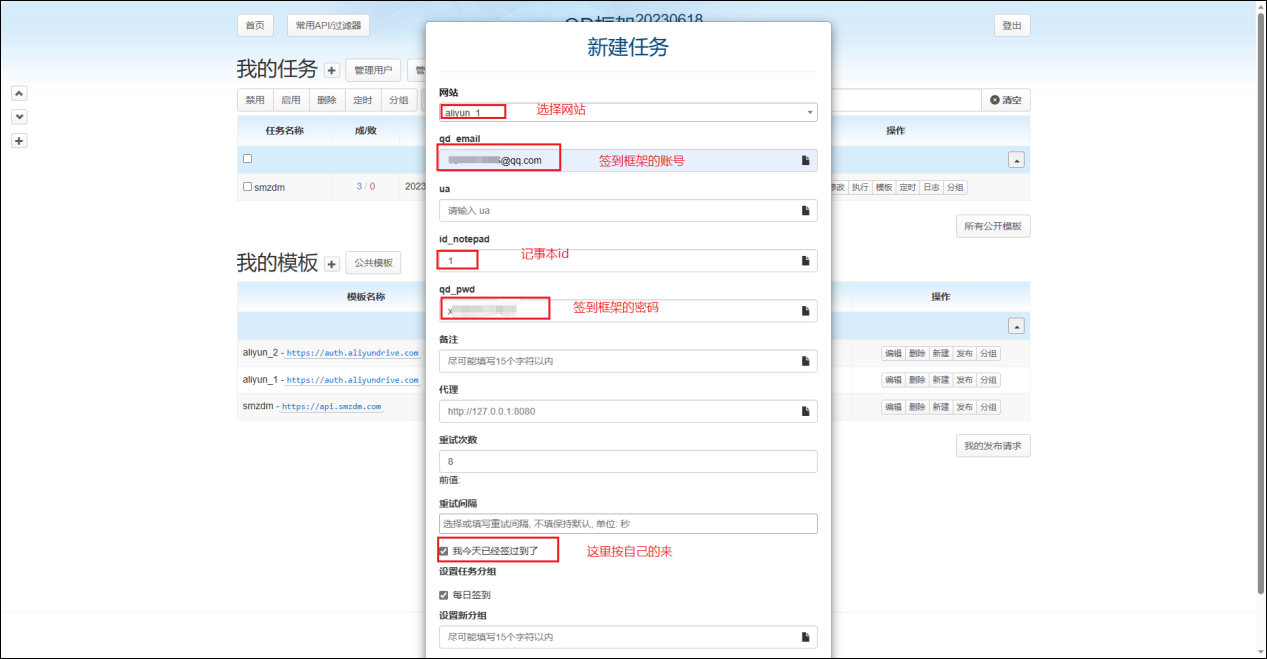Uncheck the 每日签到 group checkbox

pyautogui.click(x=444, y=595)
